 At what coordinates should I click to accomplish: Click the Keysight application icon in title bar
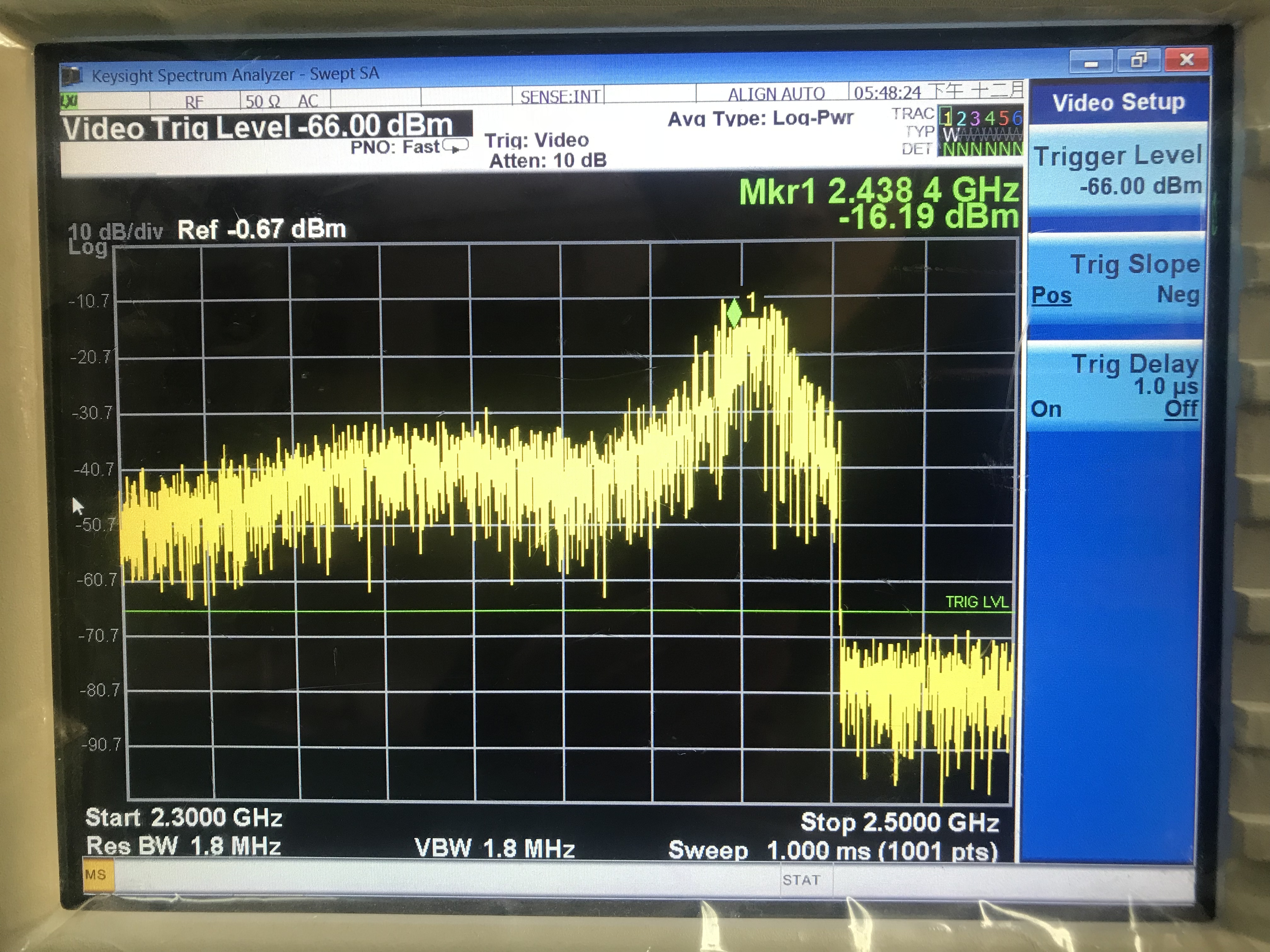tap(72, 76)
